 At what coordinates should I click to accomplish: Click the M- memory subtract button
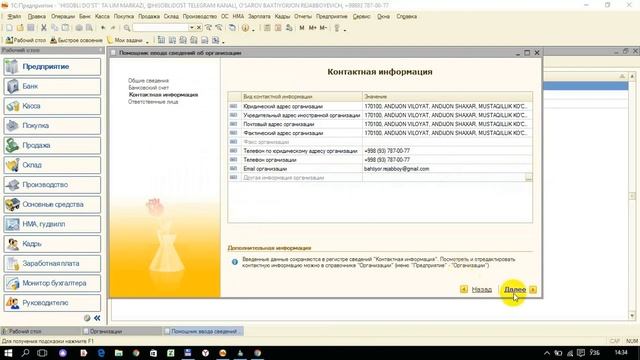[323, 28]
